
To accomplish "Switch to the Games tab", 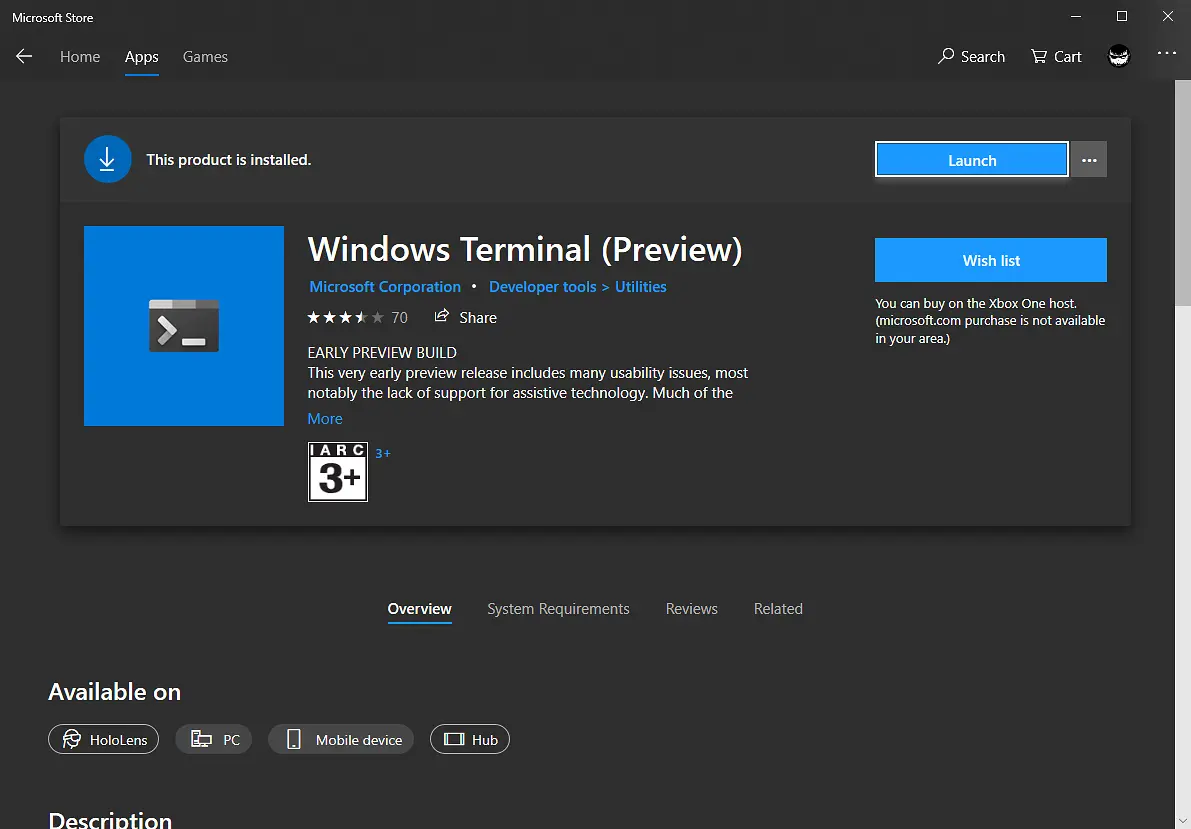I will tap(205, 57).
